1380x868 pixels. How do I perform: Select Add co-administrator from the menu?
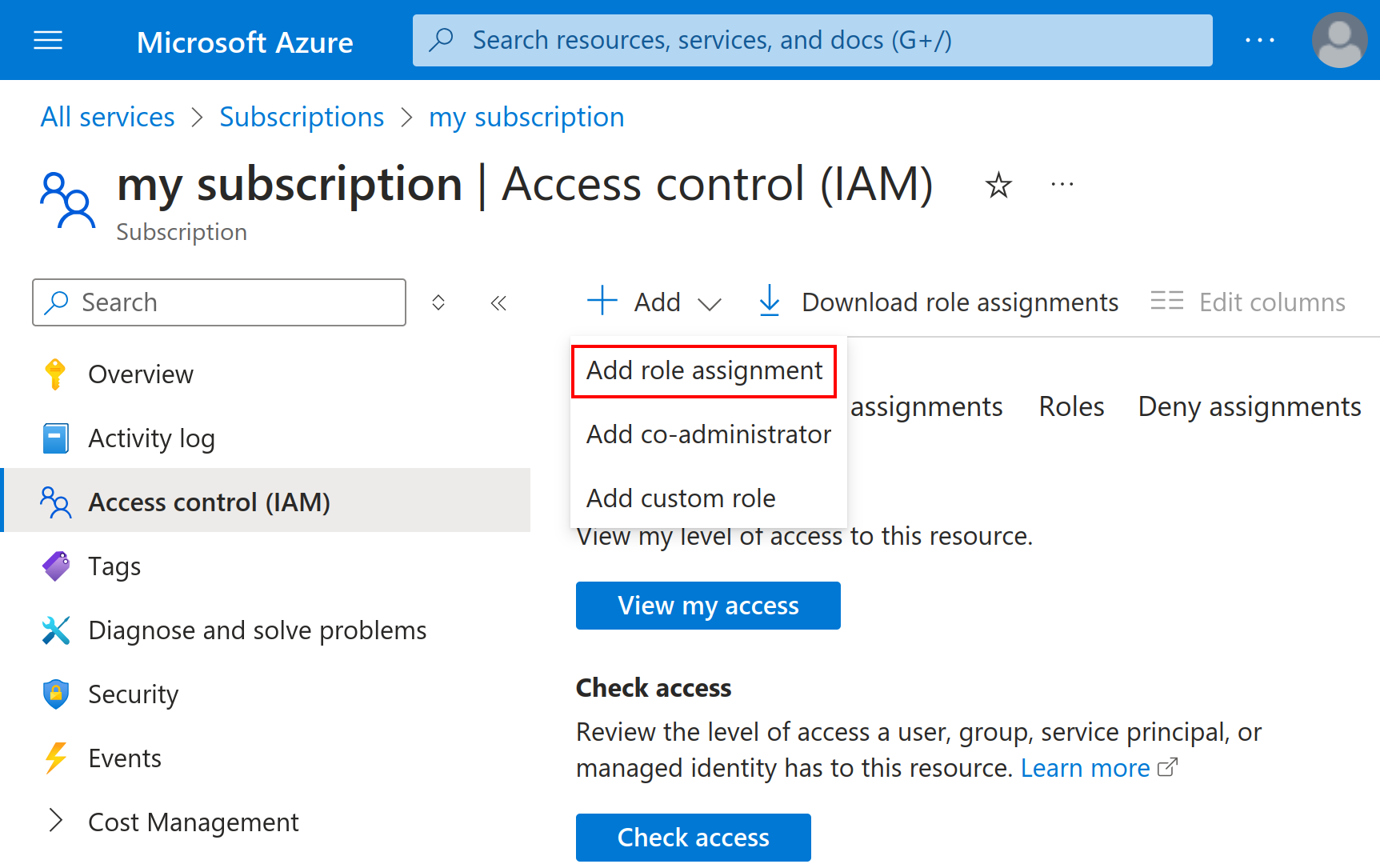(x=708, y=434)
